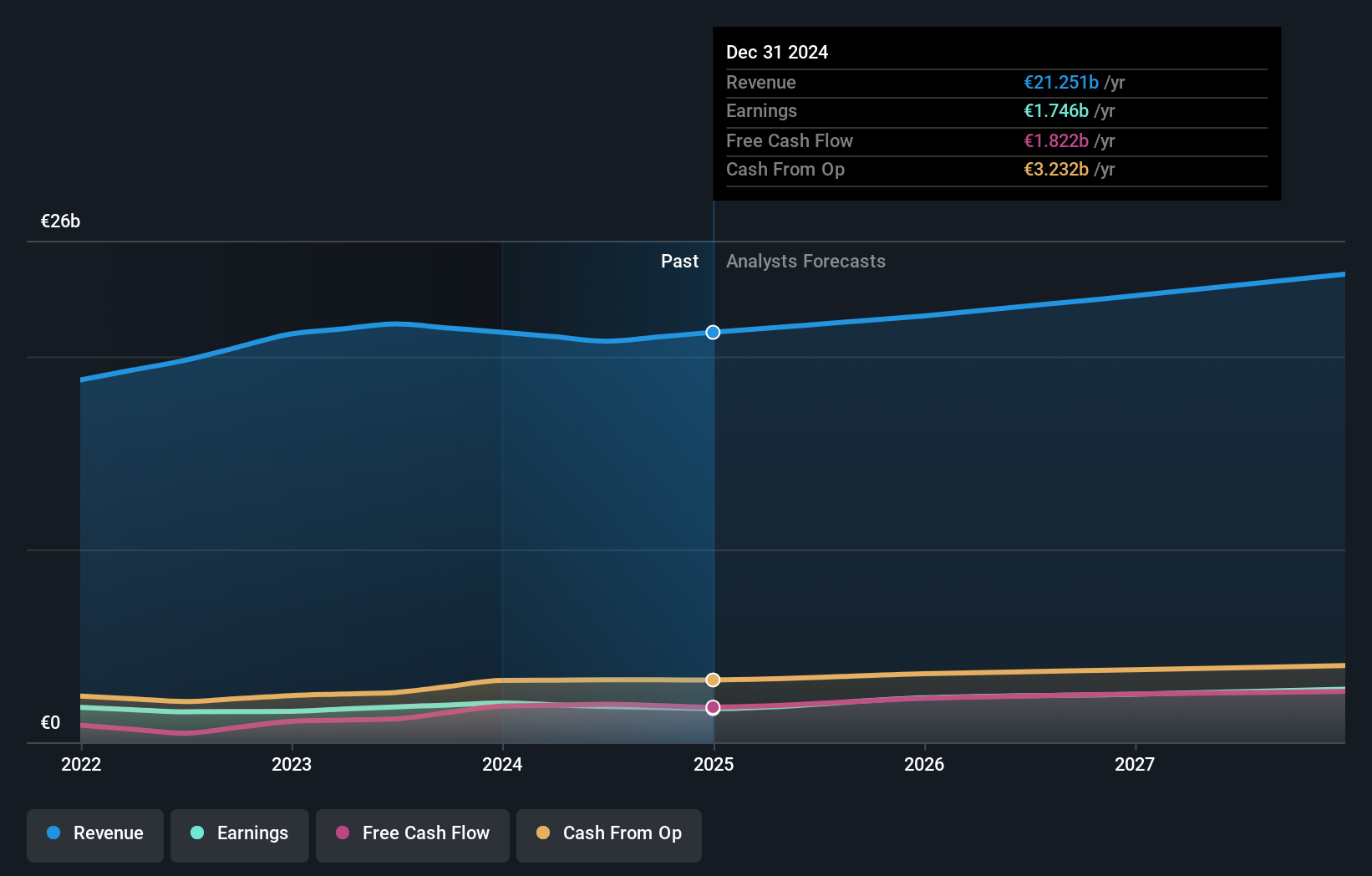Click the 2022 x-axis label

(81, 764)
